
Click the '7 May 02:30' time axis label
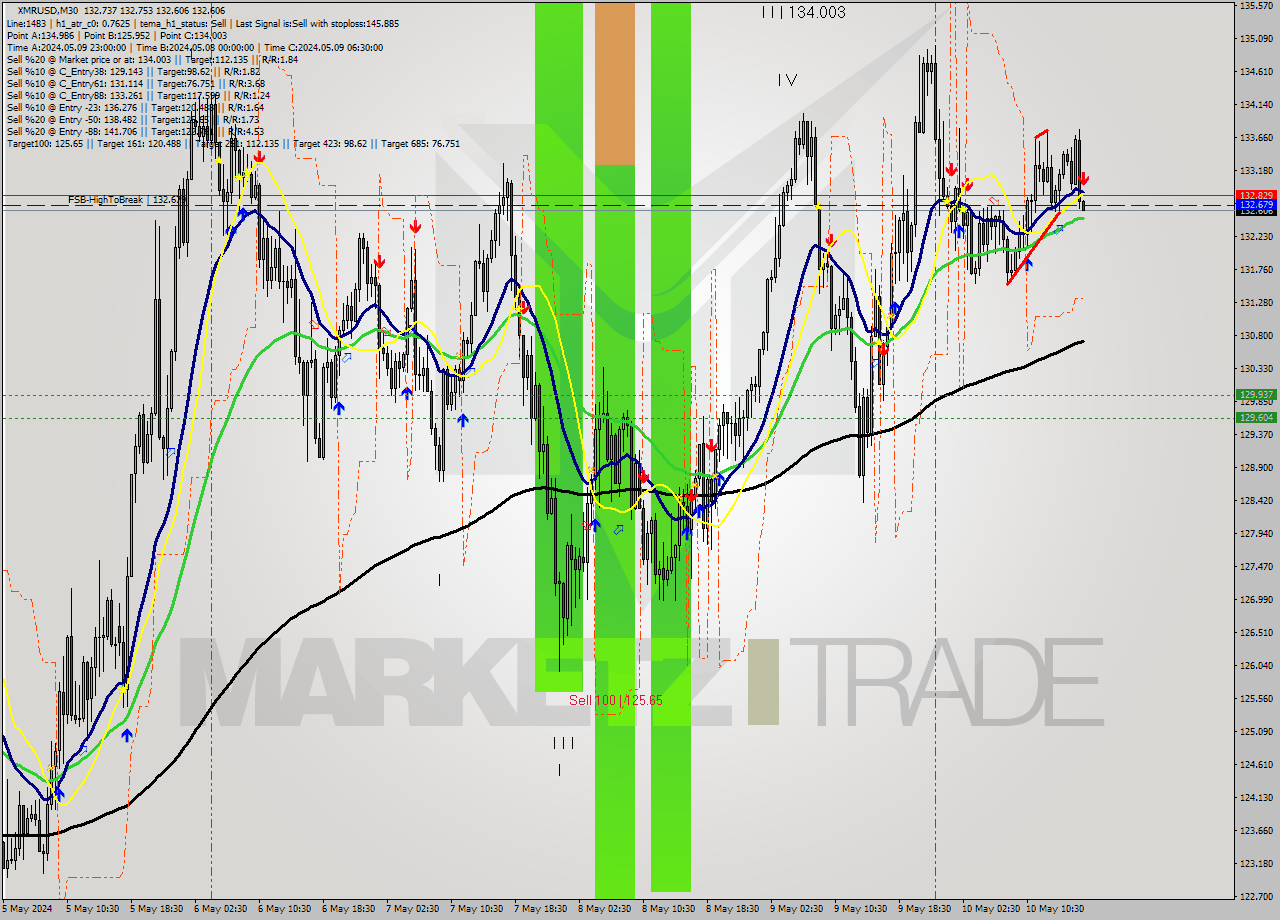412,909
